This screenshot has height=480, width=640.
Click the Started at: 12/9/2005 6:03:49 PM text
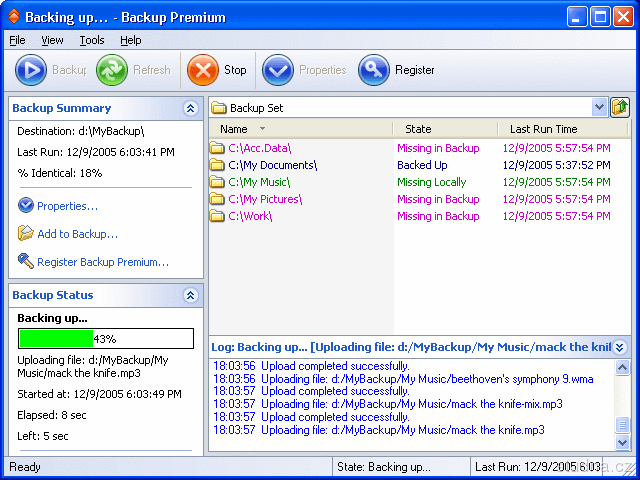[x=99, y=394]
